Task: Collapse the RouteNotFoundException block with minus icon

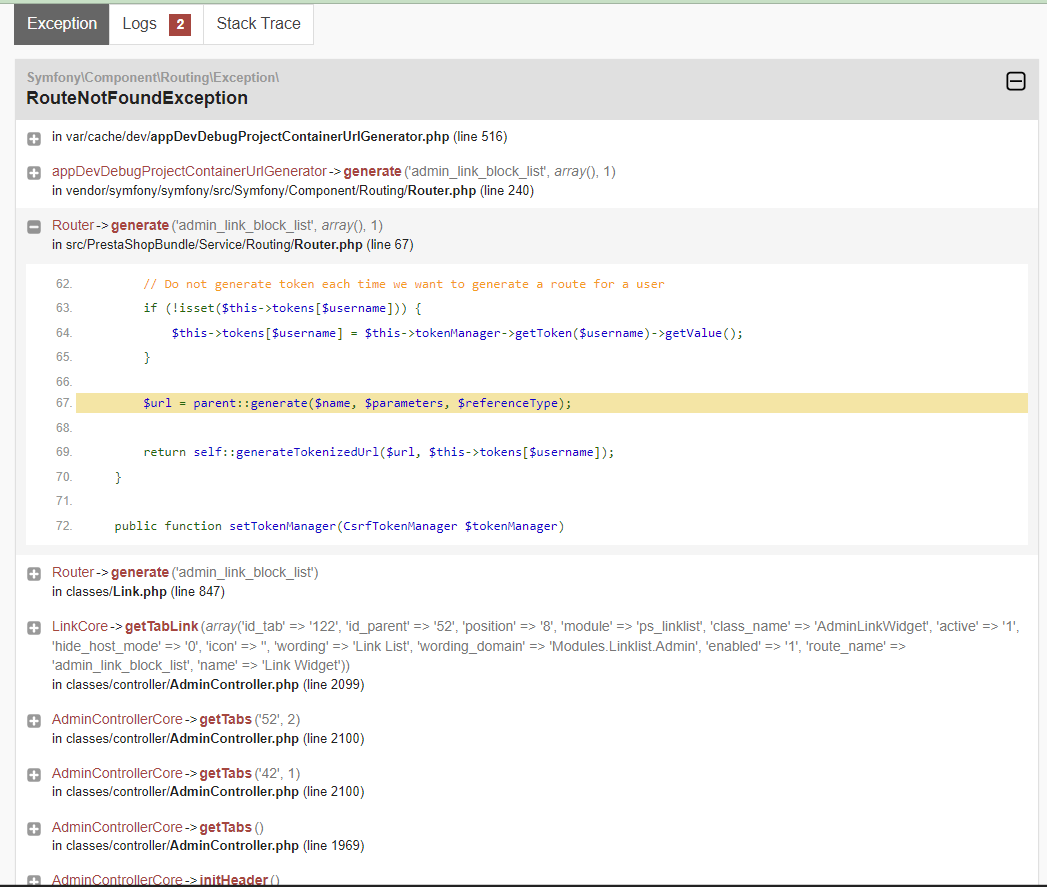Action: coord(1015,82)
